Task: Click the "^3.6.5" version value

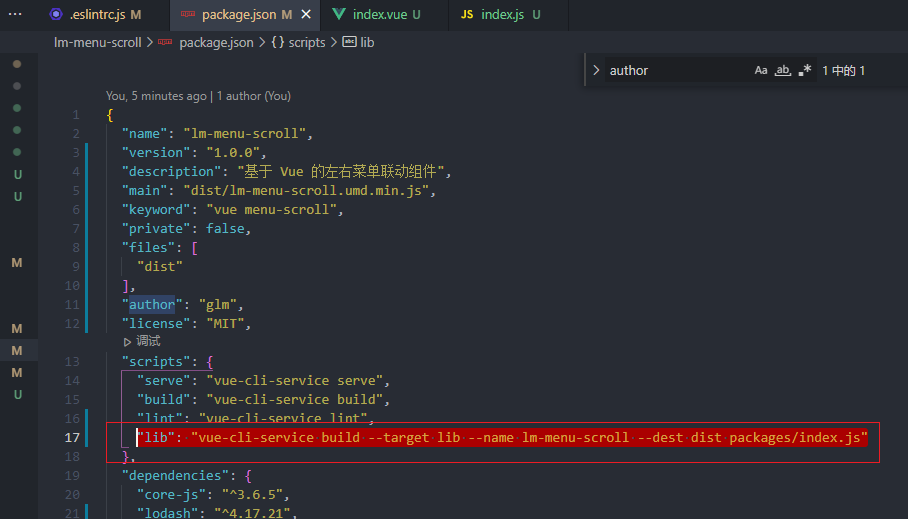Action: click(252, 495)
